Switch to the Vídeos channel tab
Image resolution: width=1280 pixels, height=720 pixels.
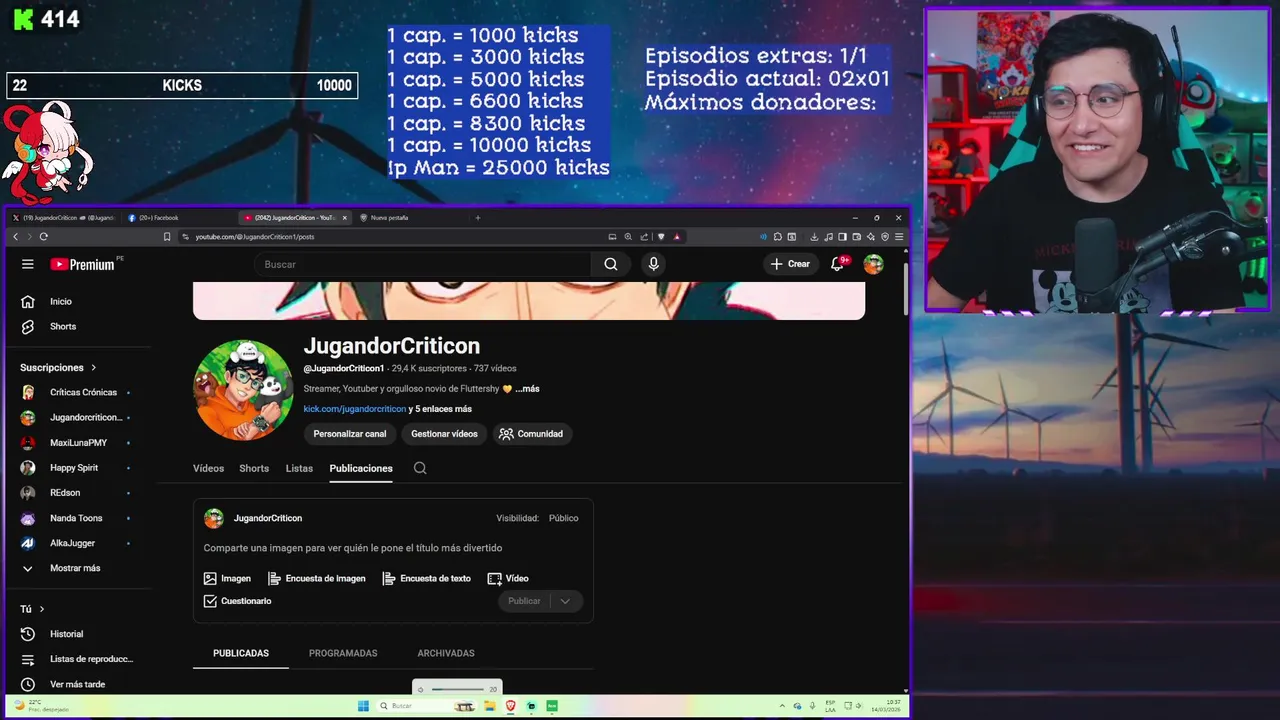click(x=208, y=468)
